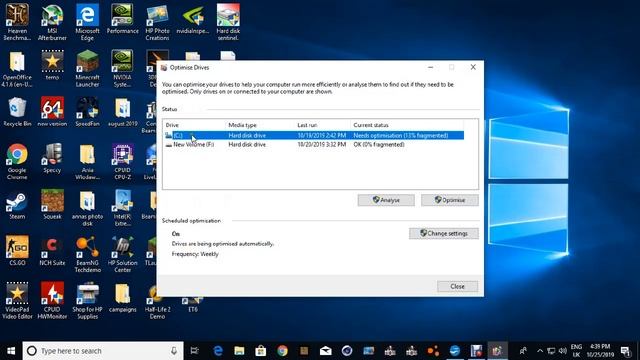Select the Intel(R) Extreme desktop icon

pos(122,208)
